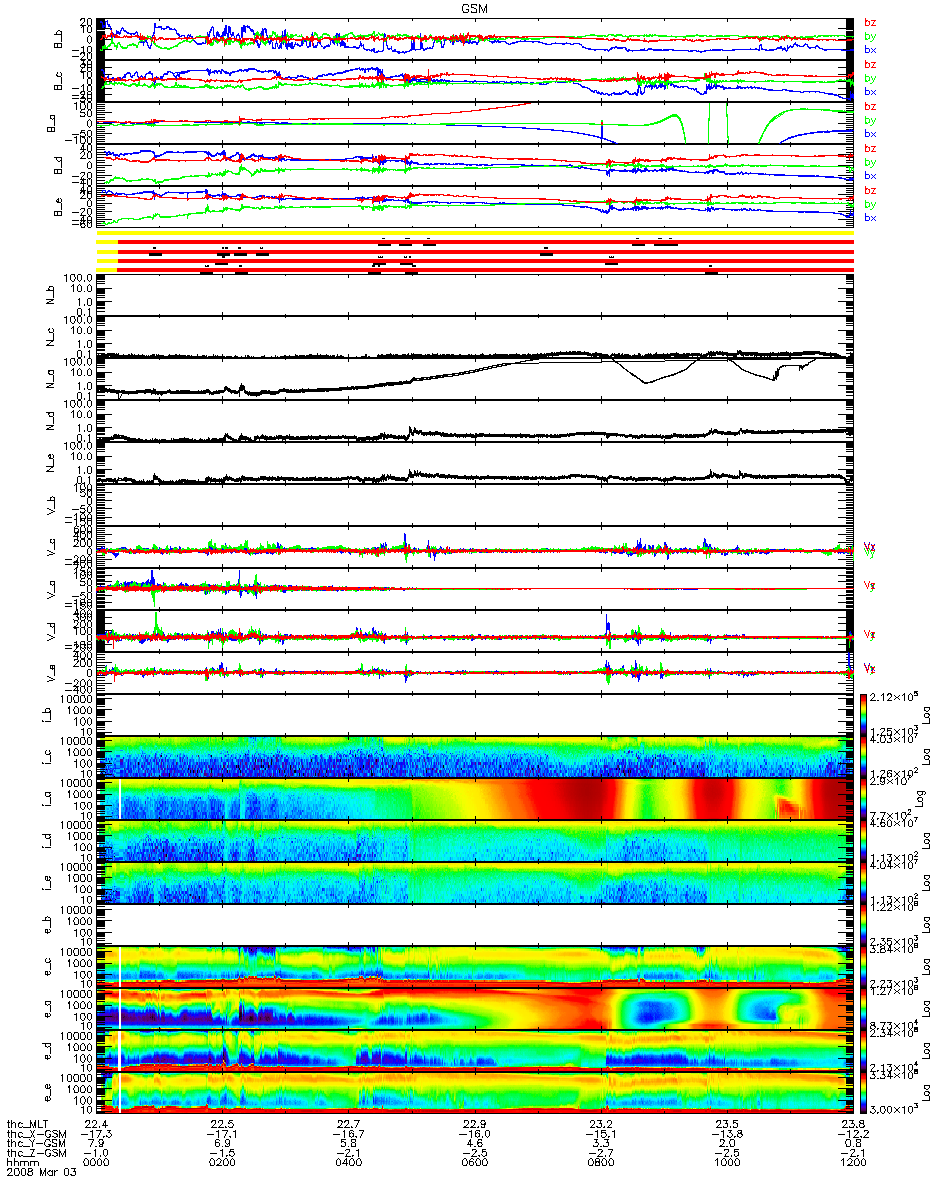Select the 0000 time tick label
The width and height of the screenshot is (930, 1200).
pos(96,1164)
